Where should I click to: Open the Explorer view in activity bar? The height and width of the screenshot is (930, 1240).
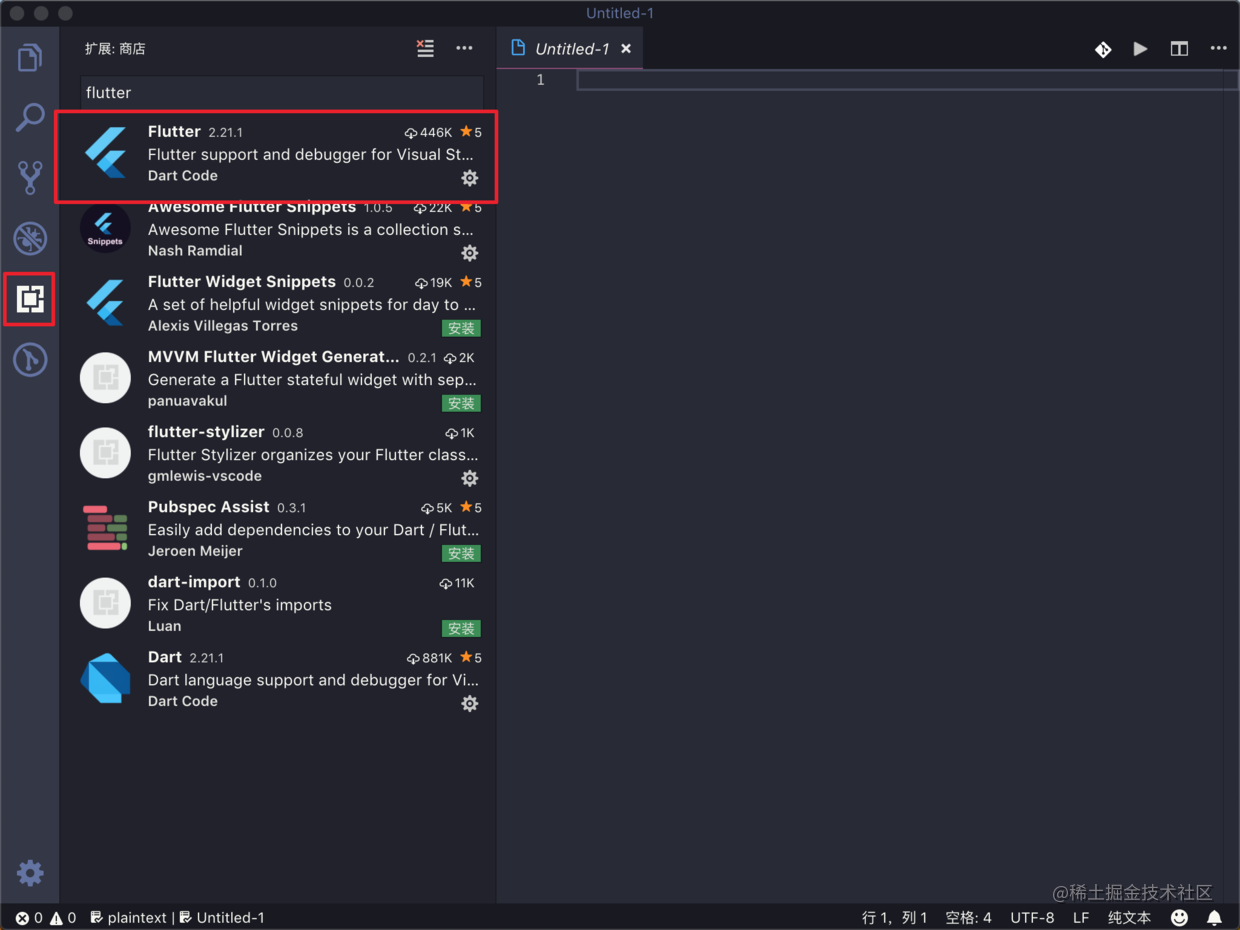30,57
